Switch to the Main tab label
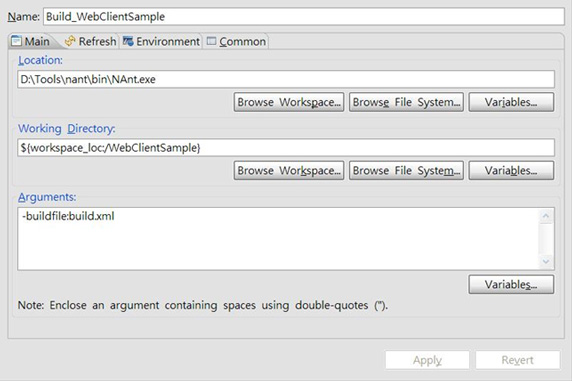 point(37,41)
